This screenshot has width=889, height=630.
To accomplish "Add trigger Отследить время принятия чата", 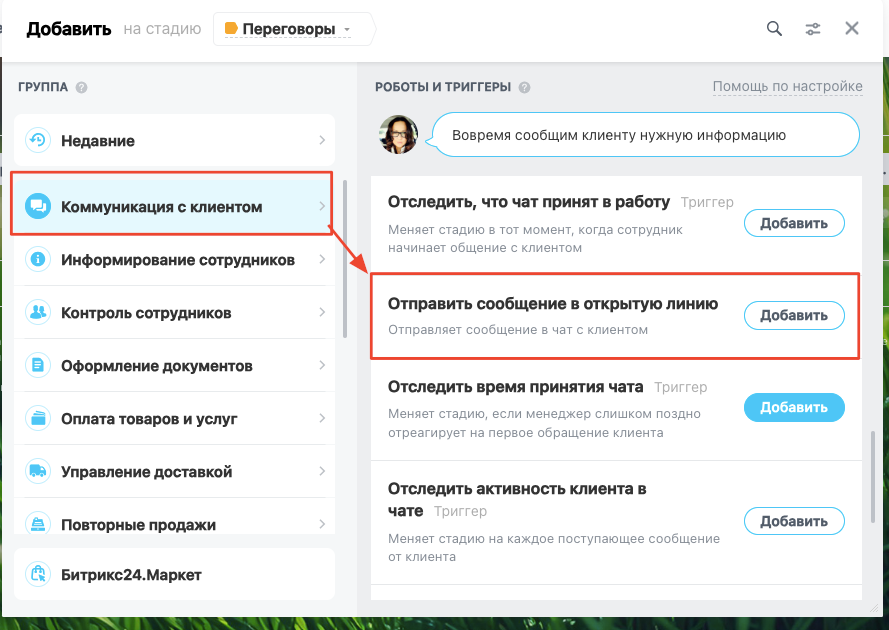I will 794,407.
